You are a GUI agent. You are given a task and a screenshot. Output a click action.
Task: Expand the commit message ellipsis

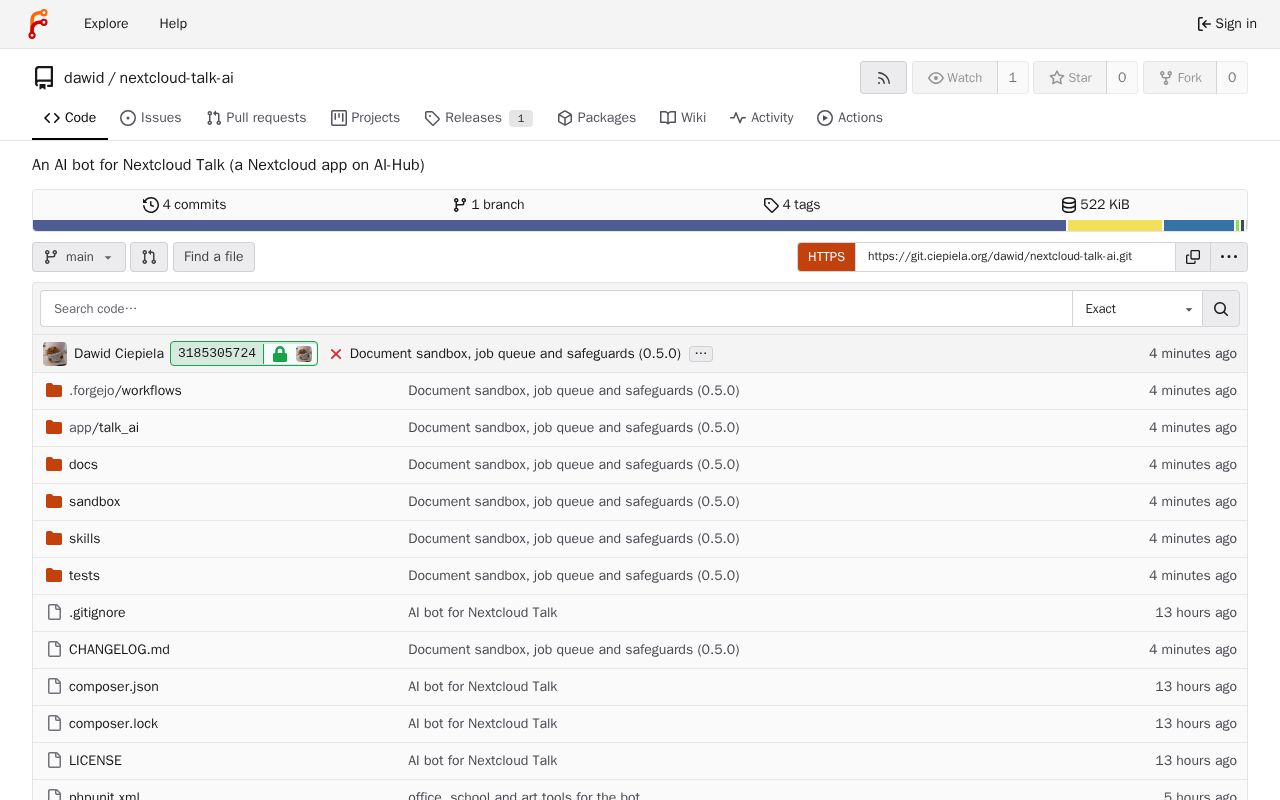pos(701,354)
